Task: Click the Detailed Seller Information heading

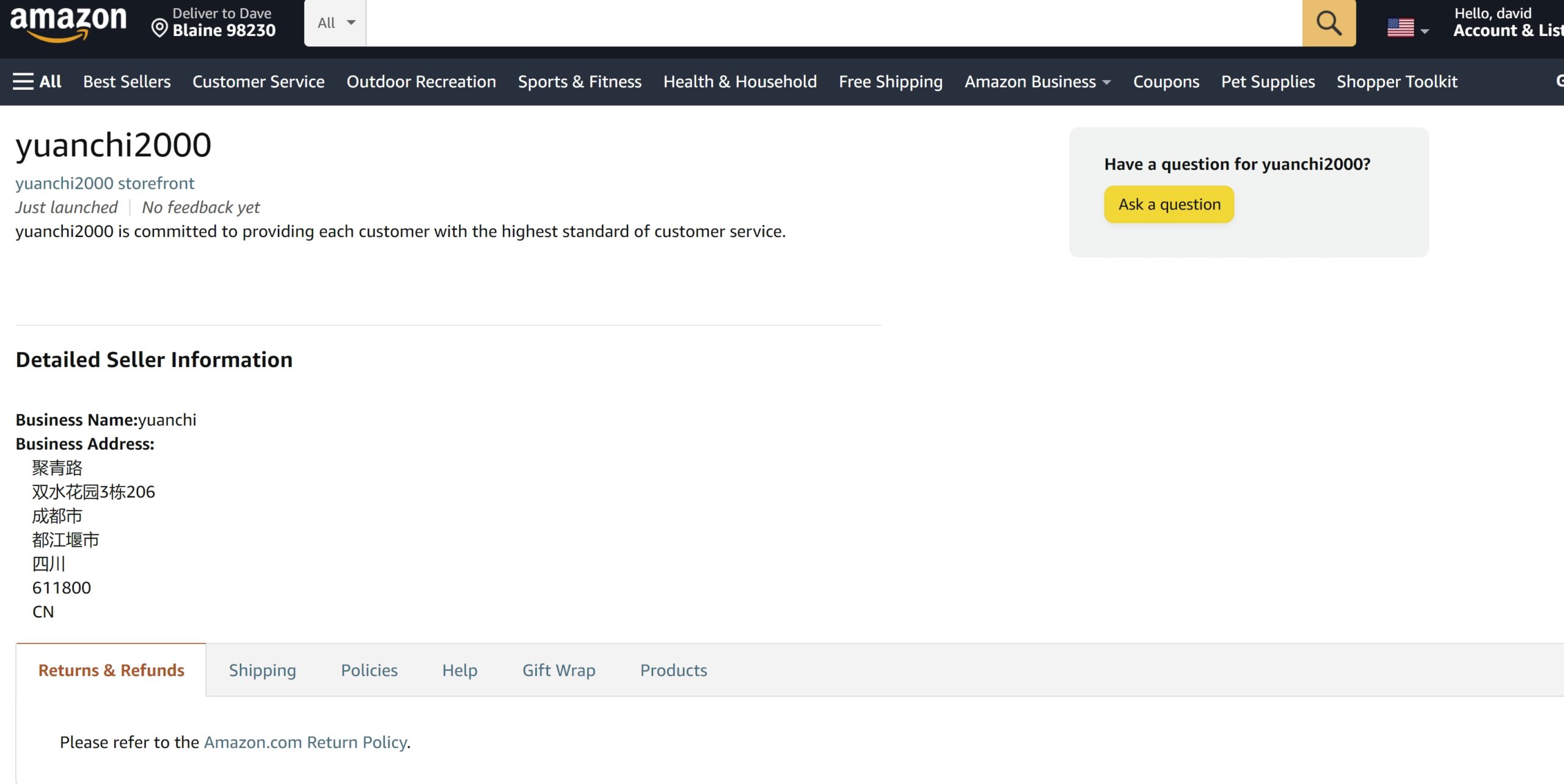Action: (154, 360)
